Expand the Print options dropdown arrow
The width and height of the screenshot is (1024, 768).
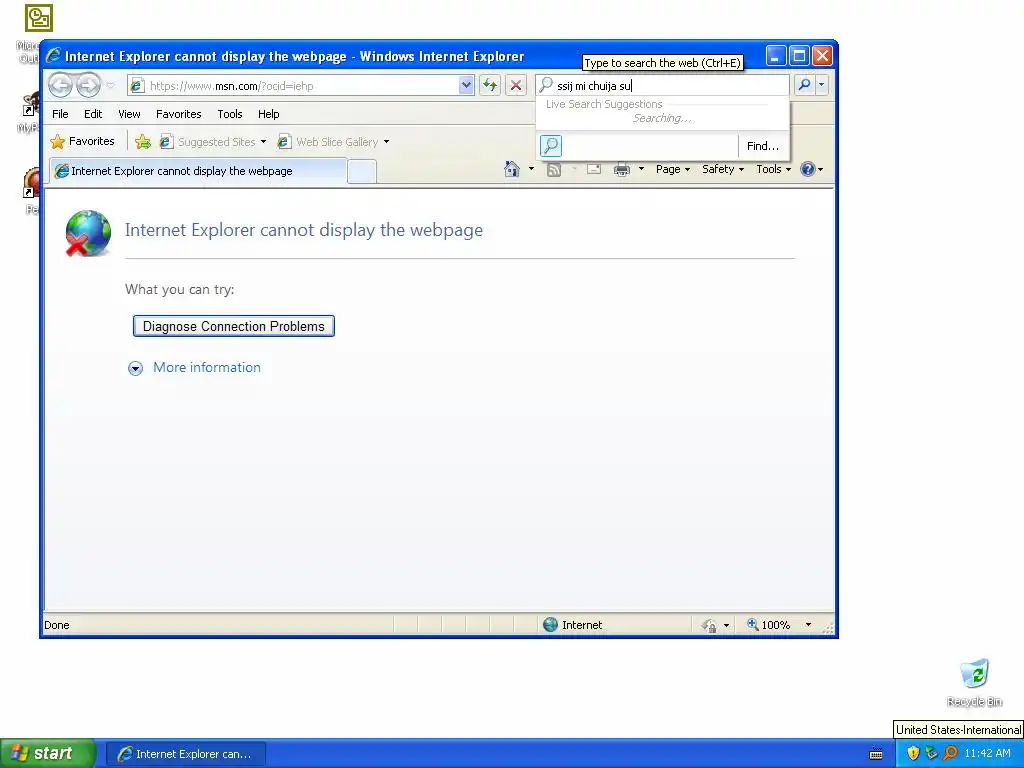tap(641, 169)
